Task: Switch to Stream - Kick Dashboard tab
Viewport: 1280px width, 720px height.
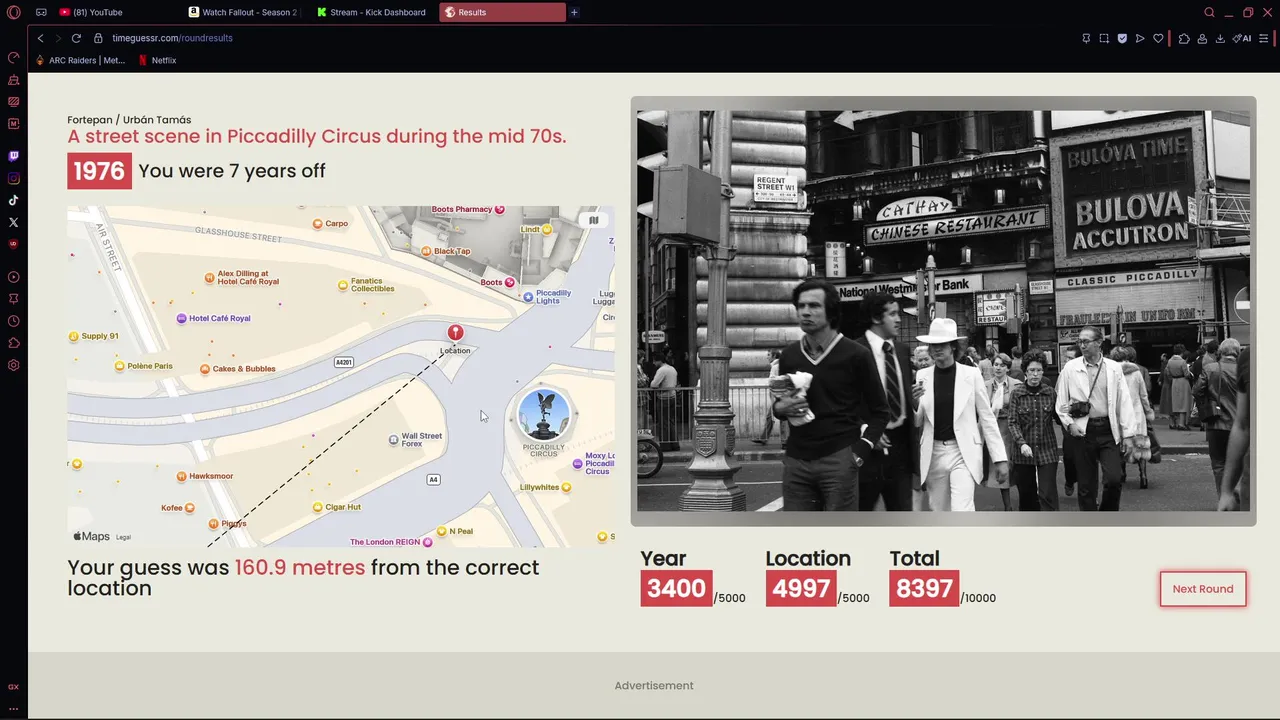Action: click(372, 12)
